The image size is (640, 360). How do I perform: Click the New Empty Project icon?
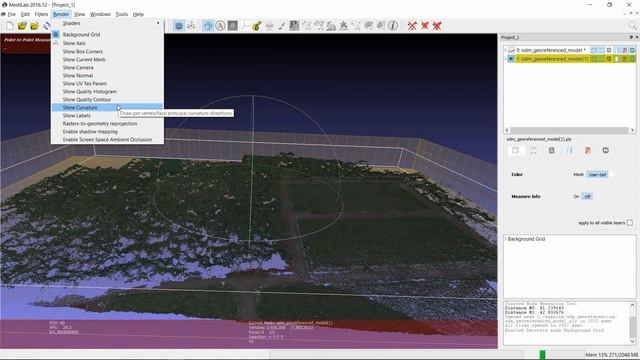10,26
